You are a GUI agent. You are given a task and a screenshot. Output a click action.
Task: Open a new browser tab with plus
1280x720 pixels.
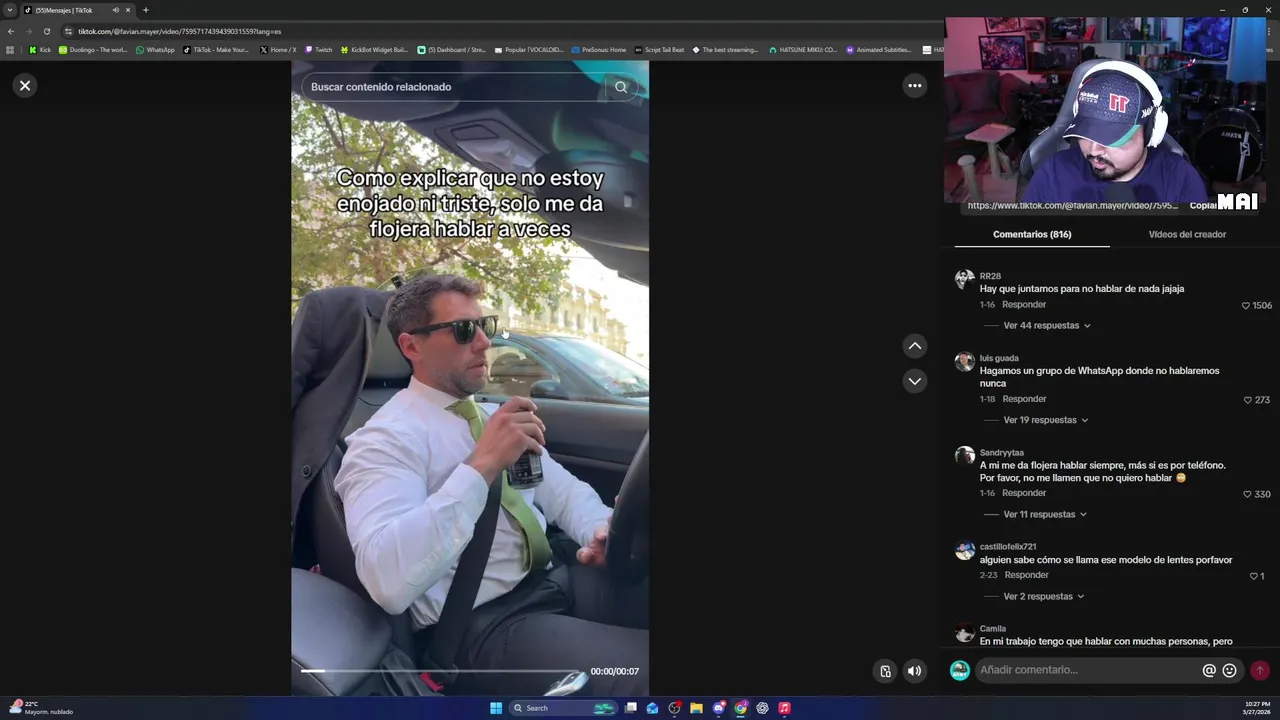[x=145, y=10]
